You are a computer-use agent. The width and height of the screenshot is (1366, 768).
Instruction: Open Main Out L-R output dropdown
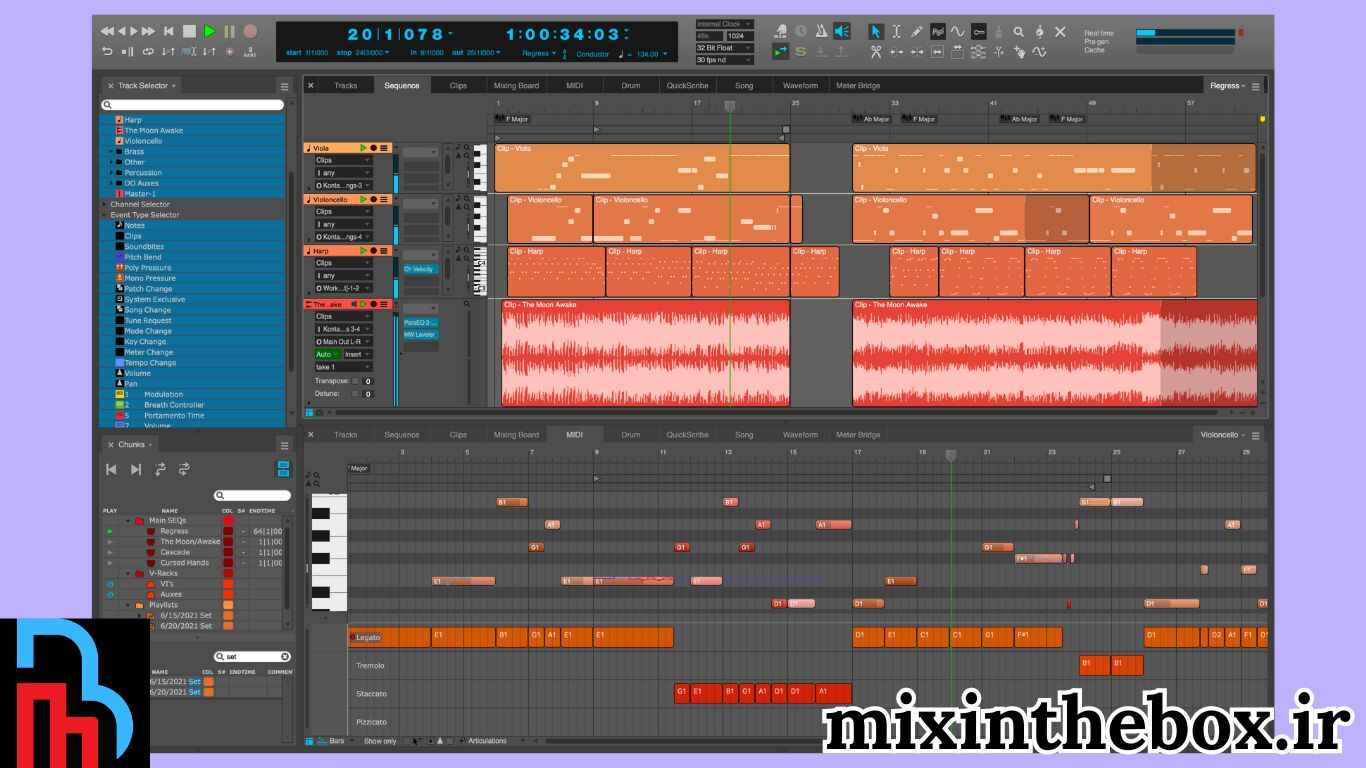coord(343,342)
